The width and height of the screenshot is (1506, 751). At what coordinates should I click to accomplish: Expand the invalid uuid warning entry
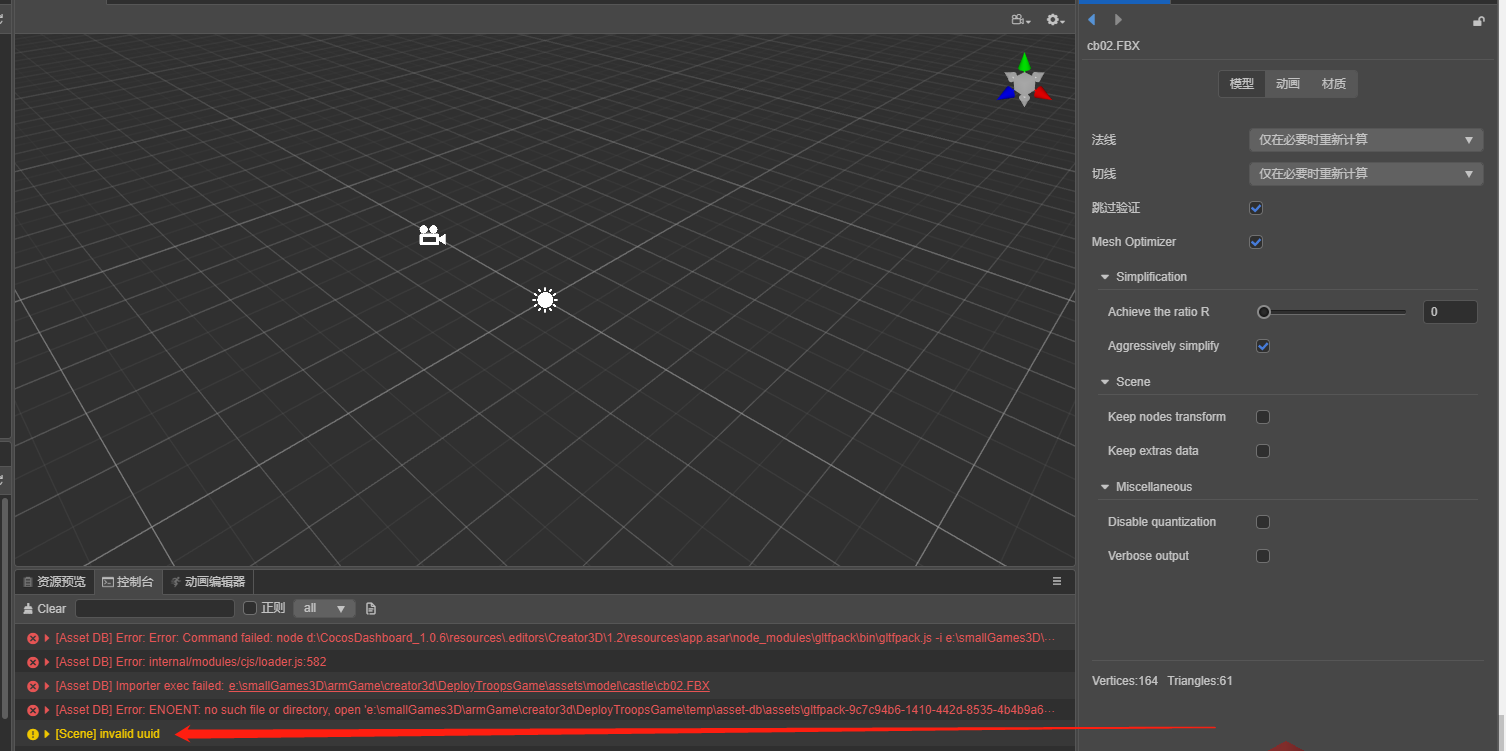coord(47,734)
